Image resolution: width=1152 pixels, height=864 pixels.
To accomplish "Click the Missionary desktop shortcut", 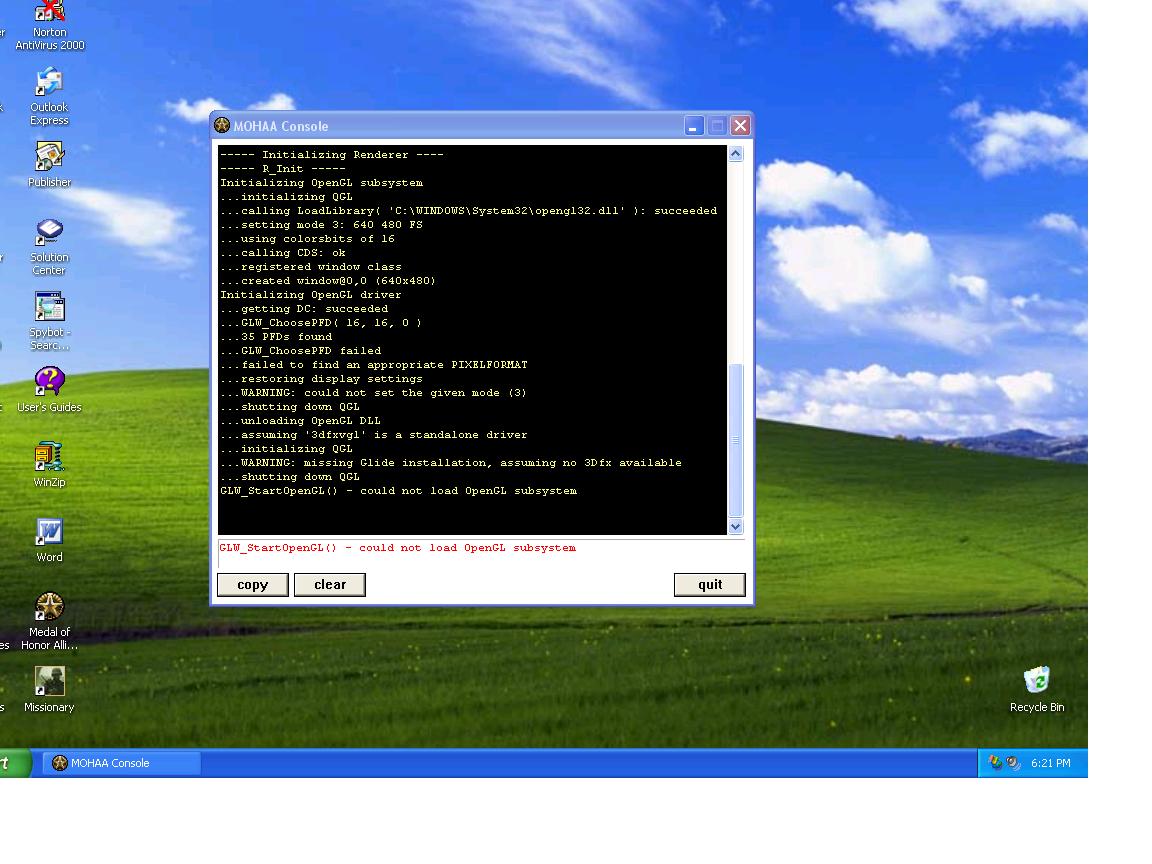I will (x=49, y=689).
